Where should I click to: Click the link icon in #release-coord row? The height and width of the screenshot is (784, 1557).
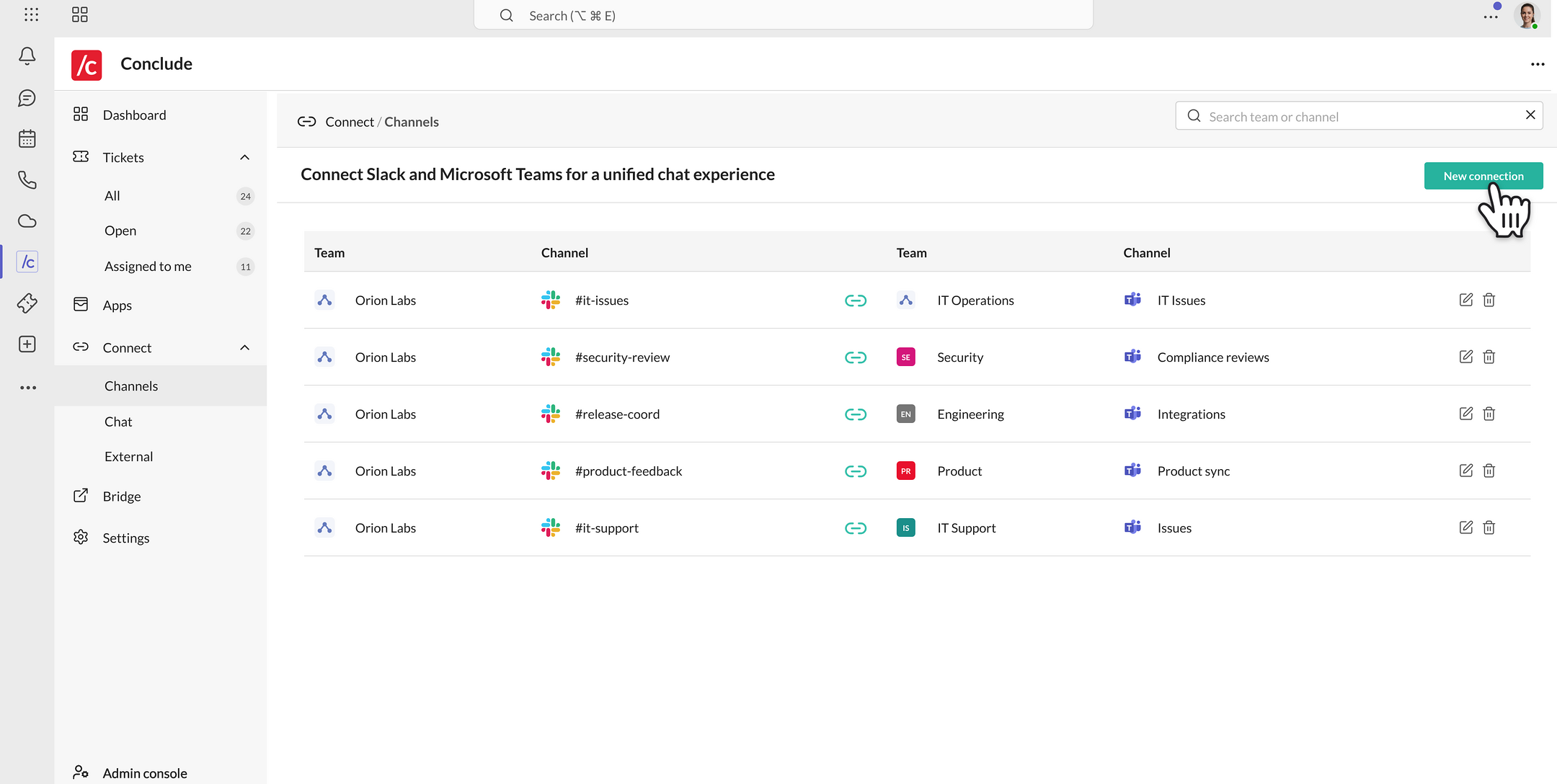pyautogui.click(x=856, y=414)
